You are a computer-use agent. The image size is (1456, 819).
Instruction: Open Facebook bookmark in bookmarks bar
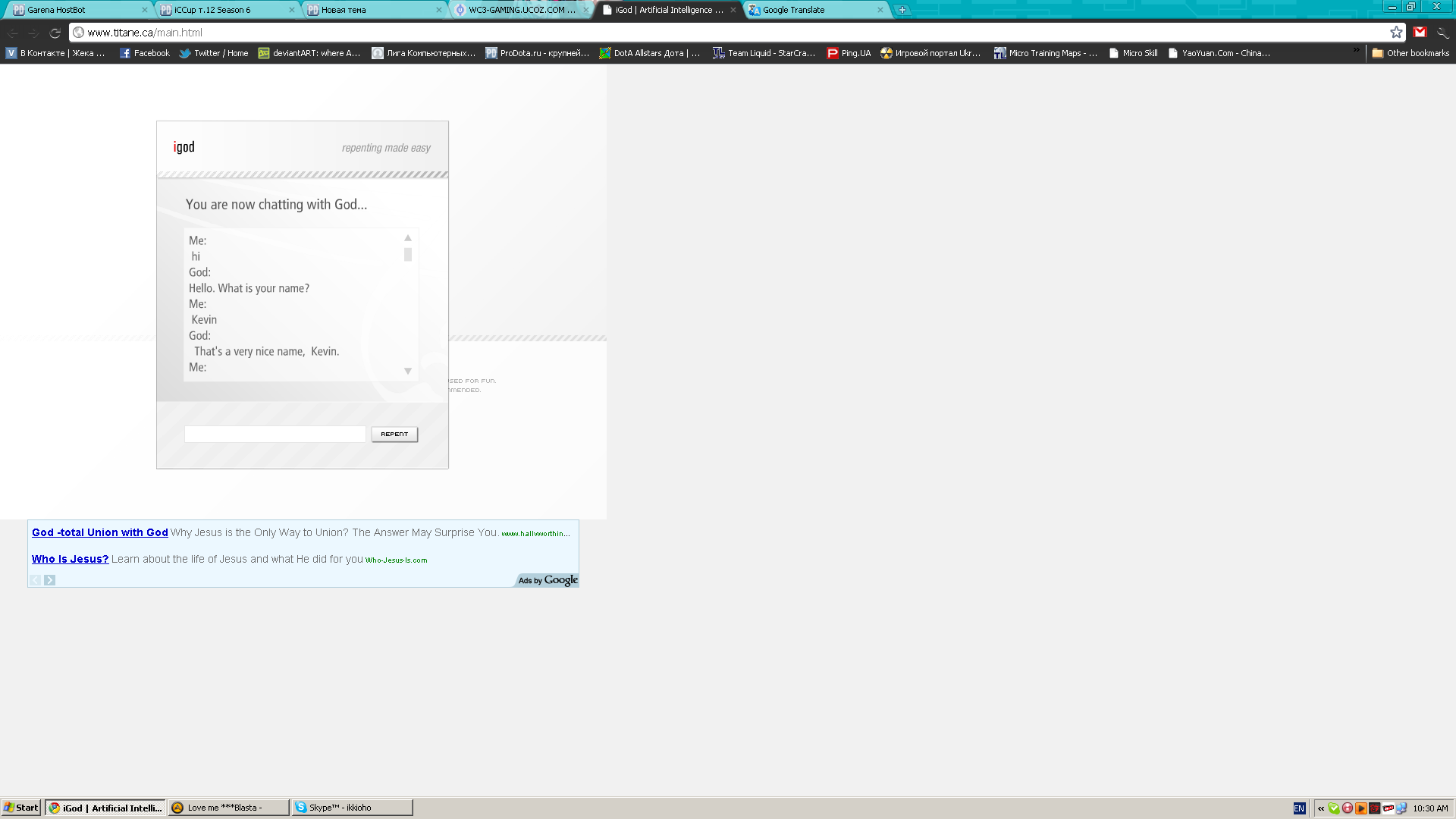145,53
